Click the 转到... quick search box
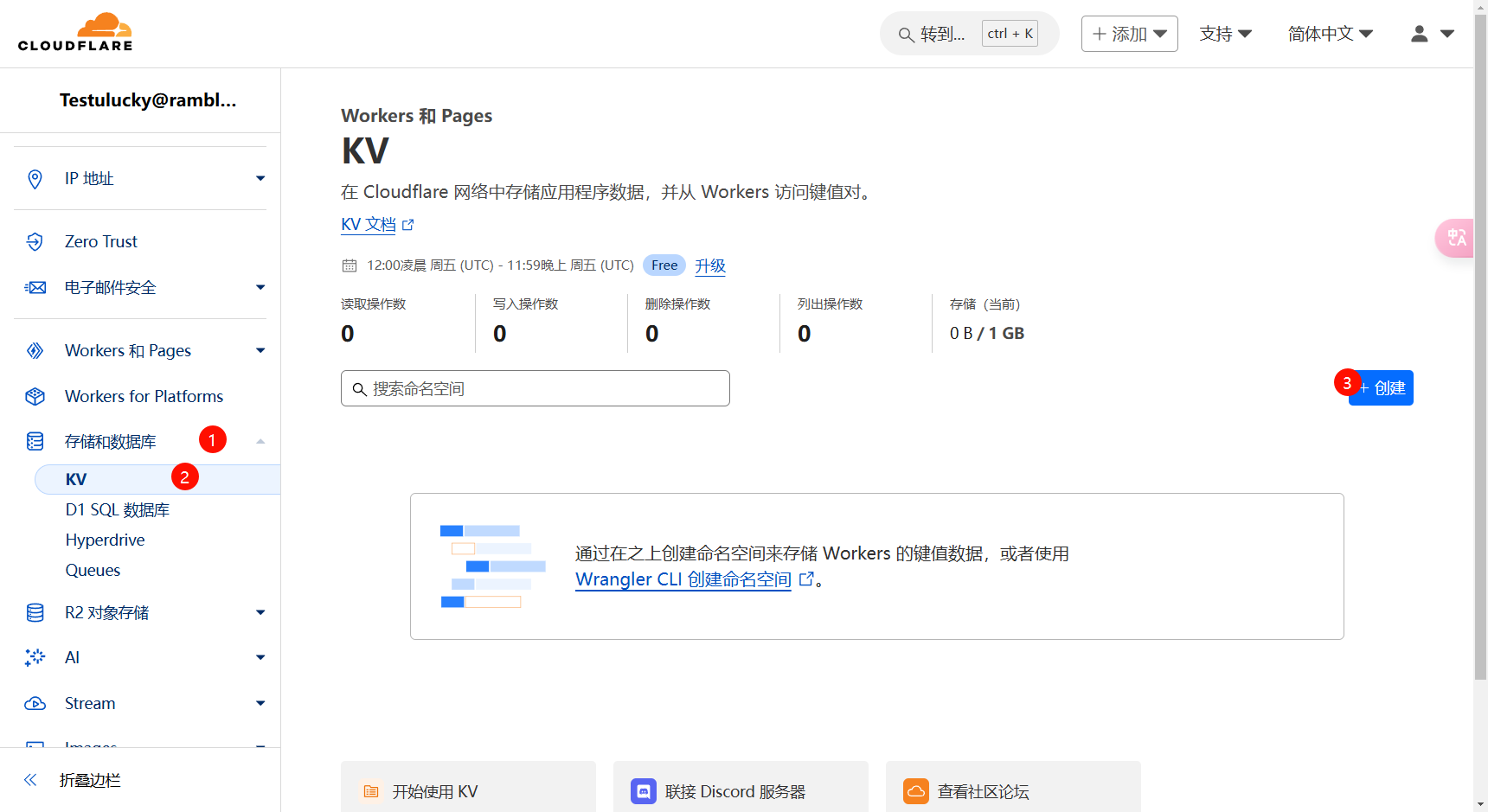 (x=969, y=34)
